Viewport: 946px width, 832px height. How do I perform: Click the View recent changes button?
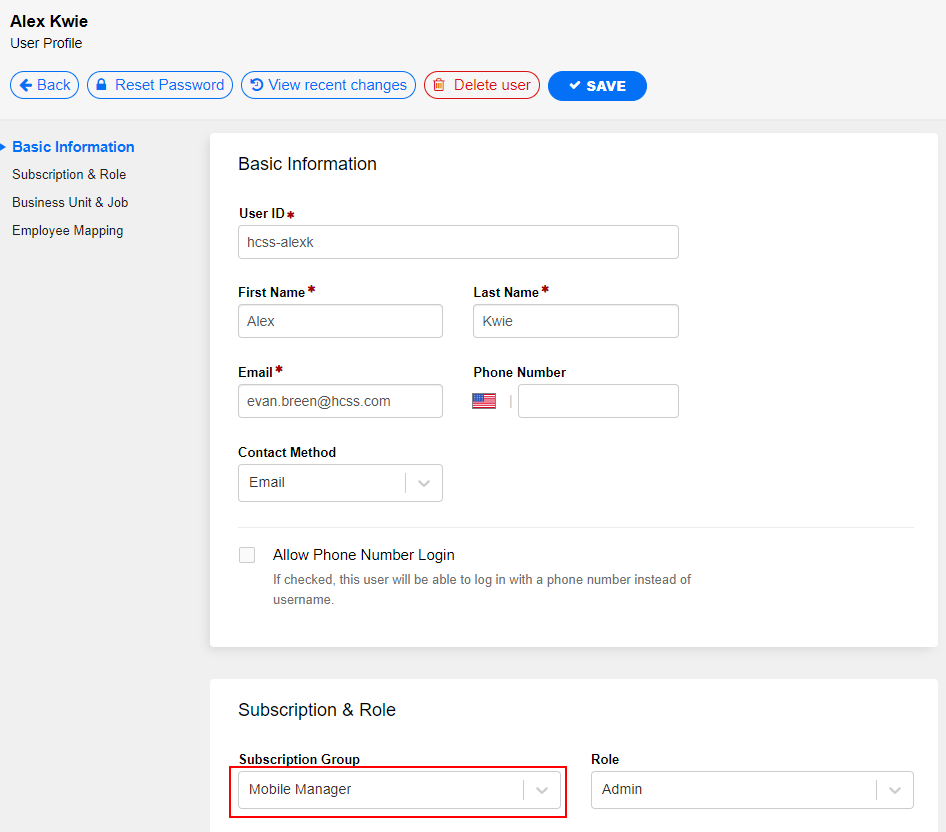coord(328,85)
